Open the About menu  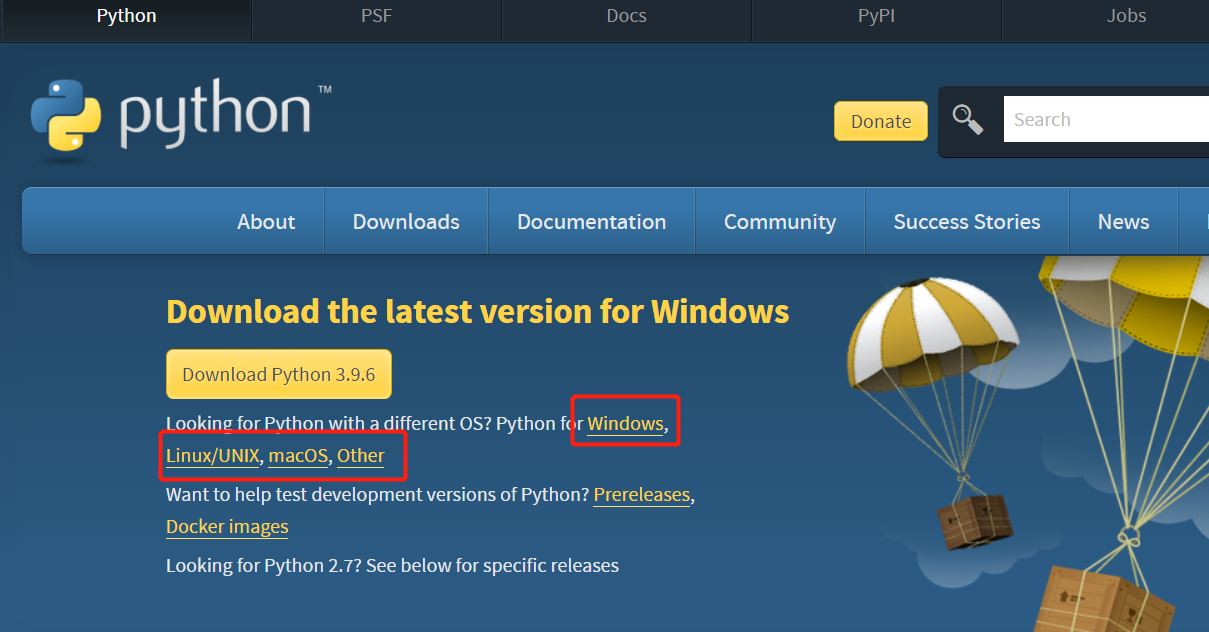click(265, 221)
